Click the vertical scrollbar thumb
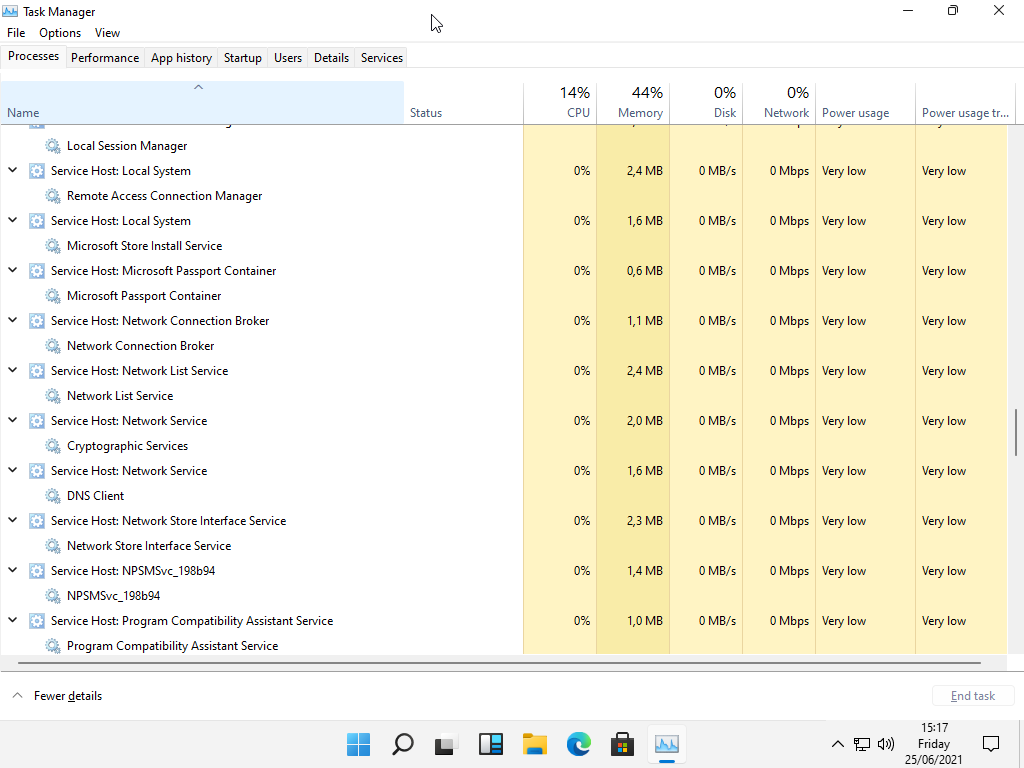 [x=1016, y=431]
